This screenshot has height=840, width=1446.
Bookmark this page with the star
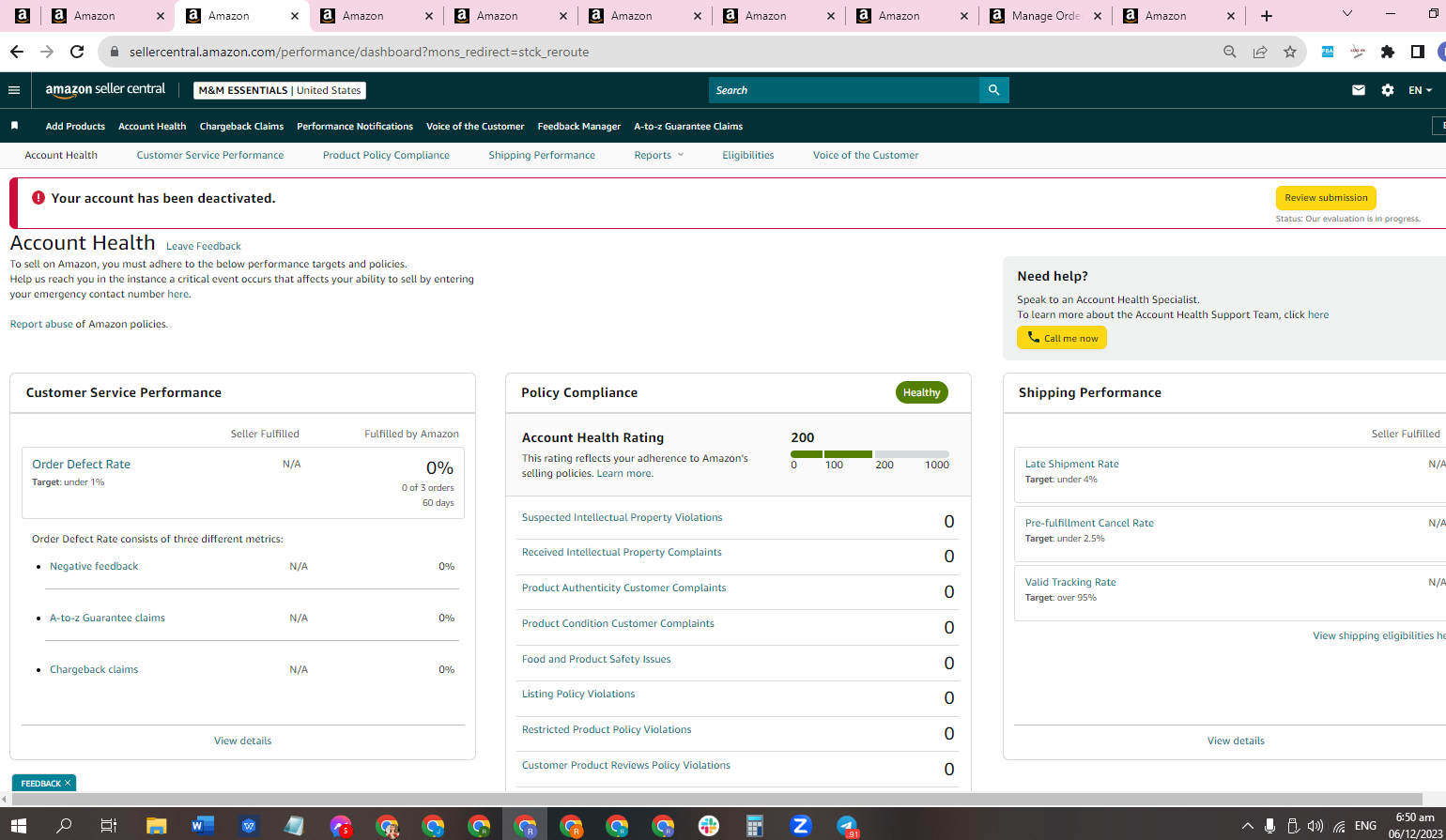pos(1290,52)
